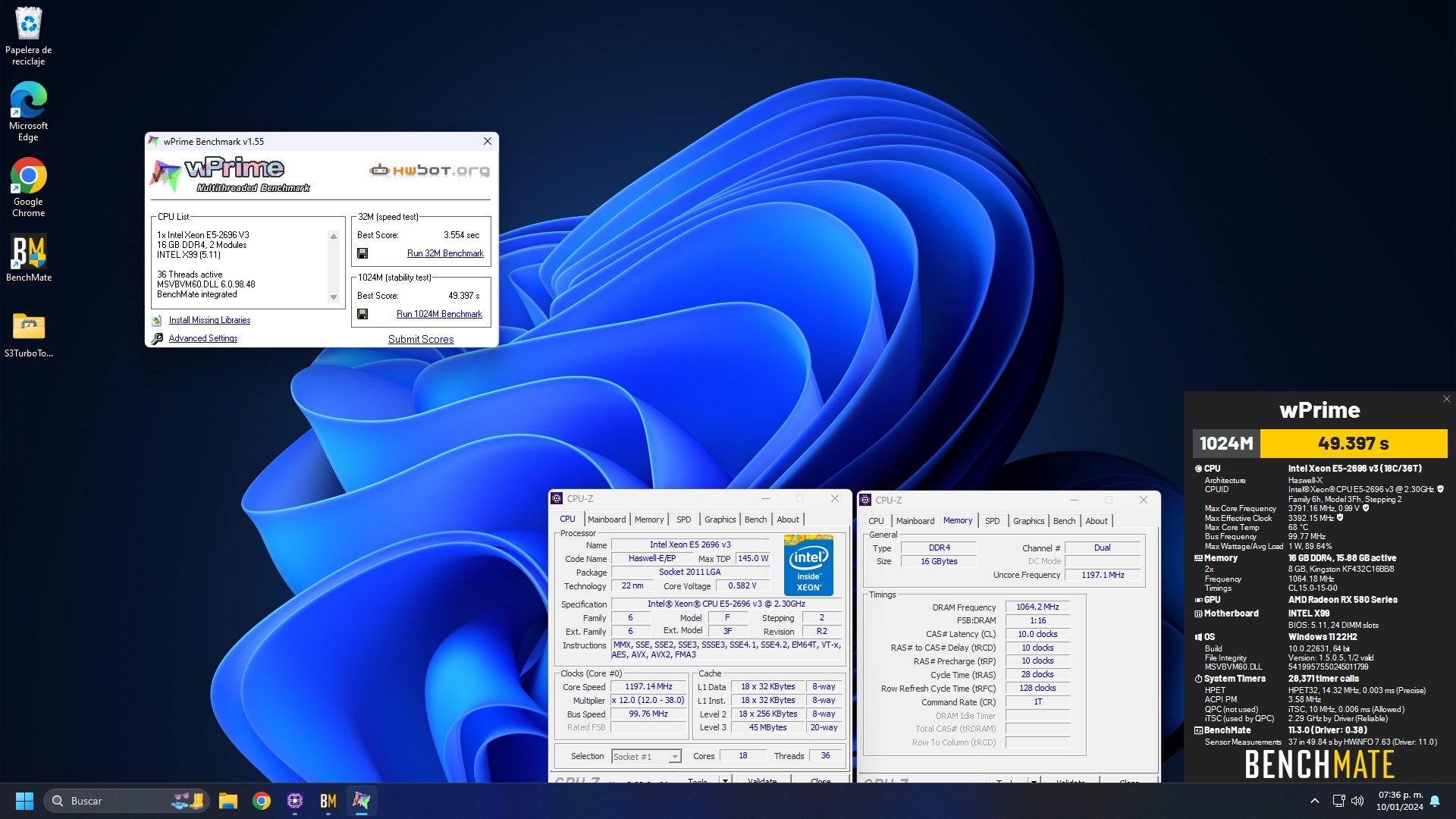Open the Papelera de reciclaje desktop icon
Viewport: 1456px width, 819px height.
29,36
